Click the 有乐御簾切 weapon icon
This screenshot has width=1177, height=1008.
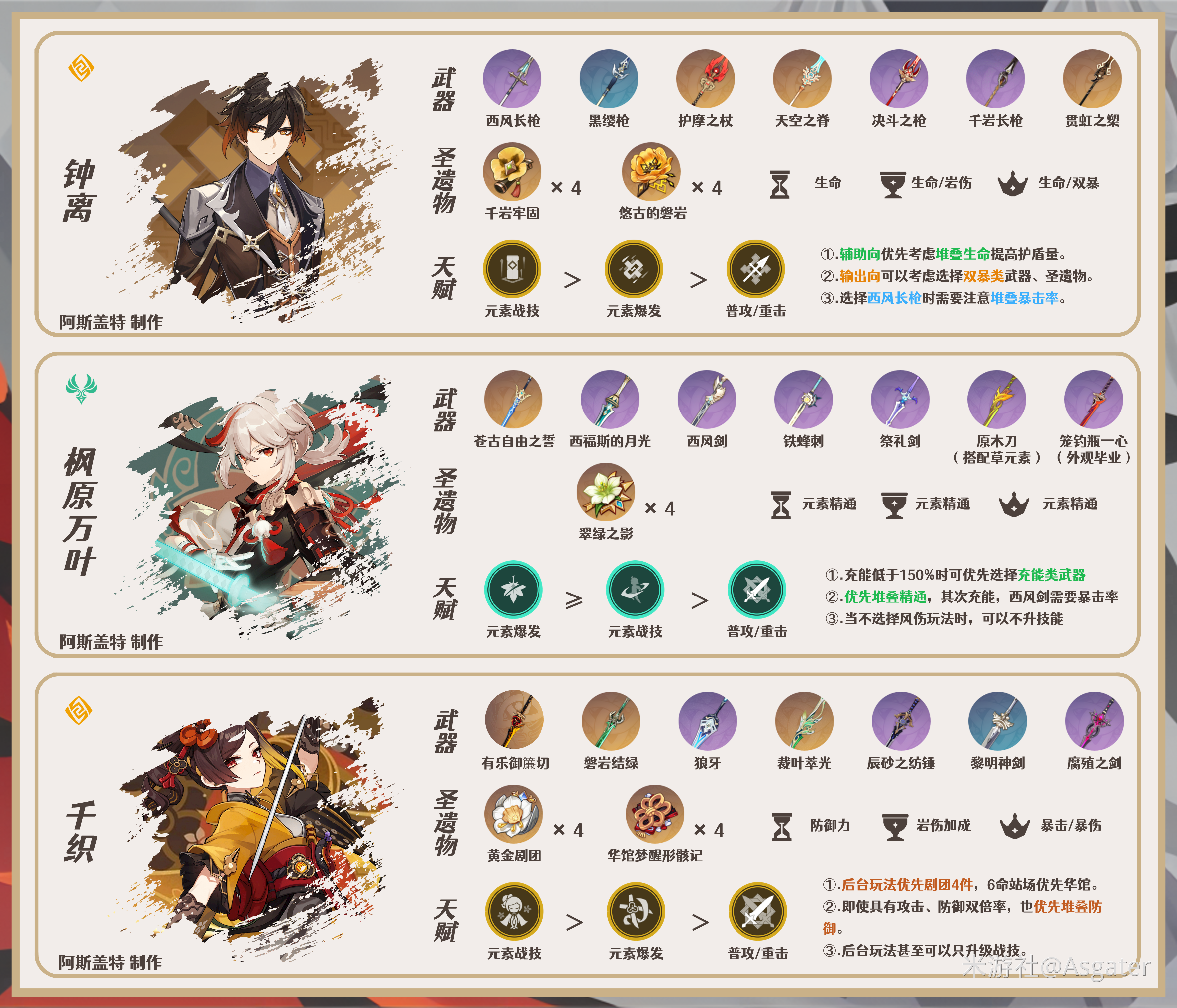tap(514, 720)
